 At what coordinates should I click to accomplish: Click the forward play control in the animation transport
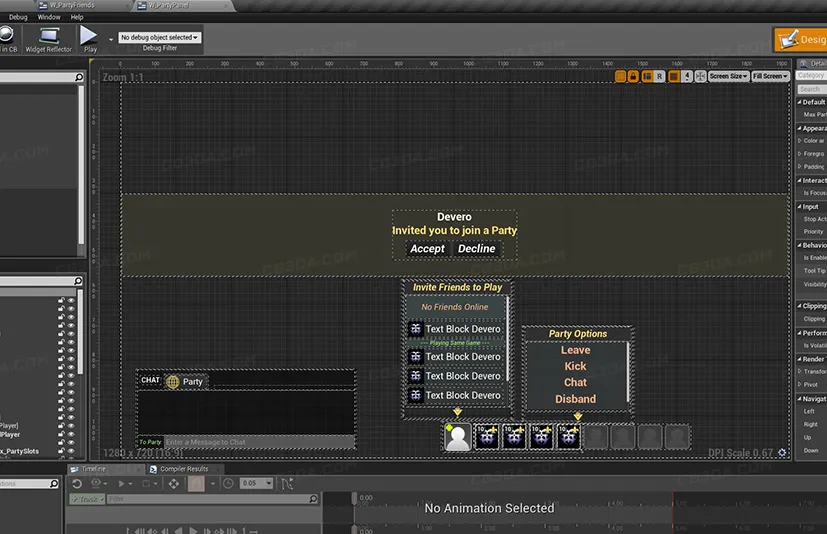(193, 530)
